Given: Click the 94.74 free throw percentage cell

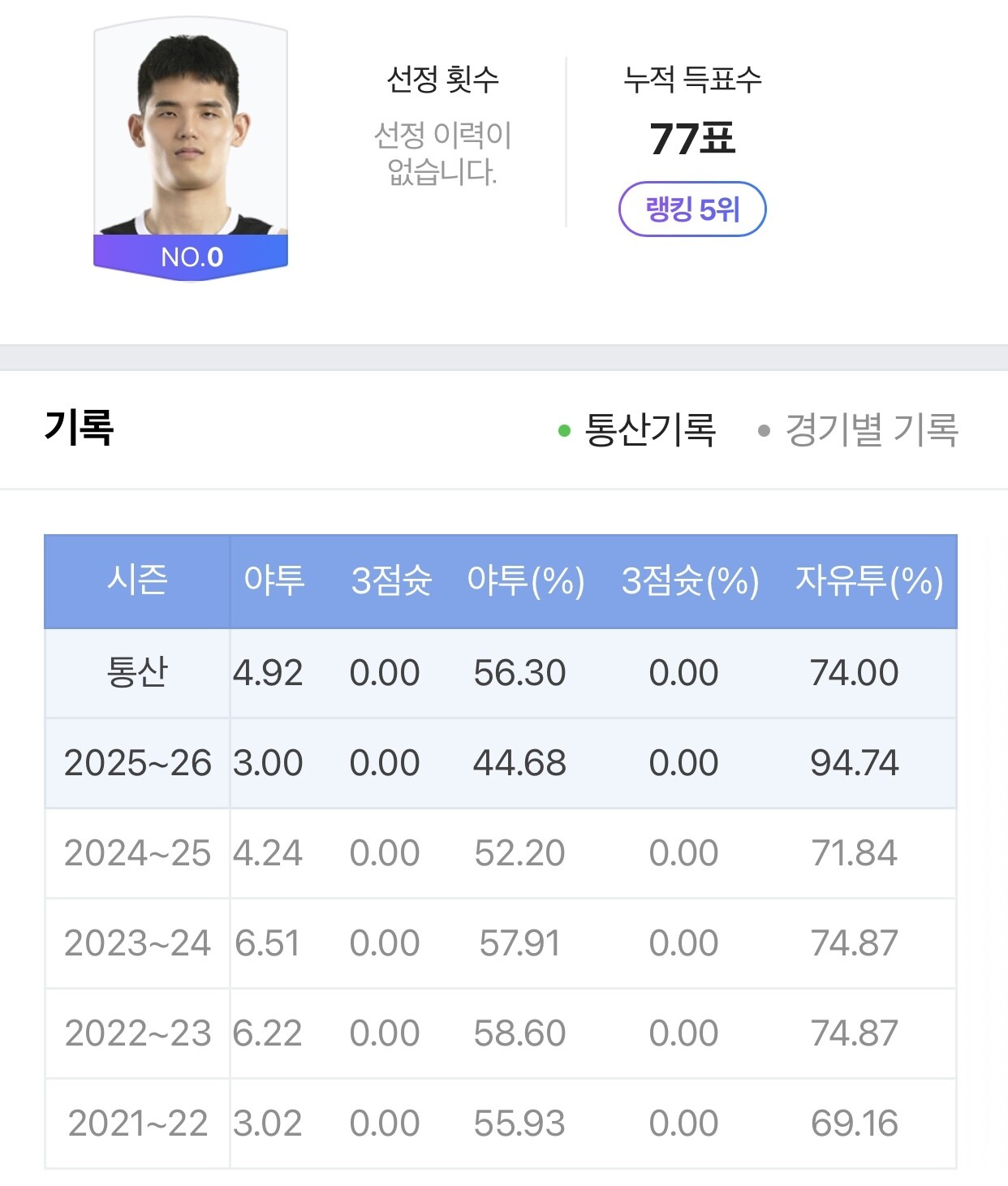Looking at the screenshot, I should click(854, 763).
